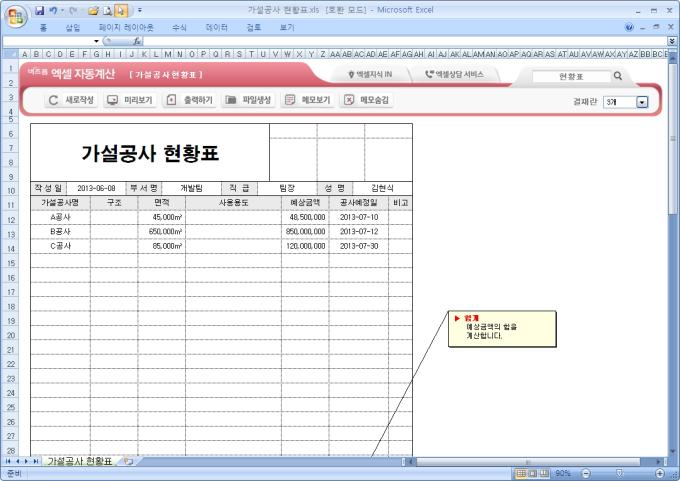Image resolution: width=680 pixels, height=481 pixels.
Task: Open the 홈 ribbon tab
Action: point(43,27)
